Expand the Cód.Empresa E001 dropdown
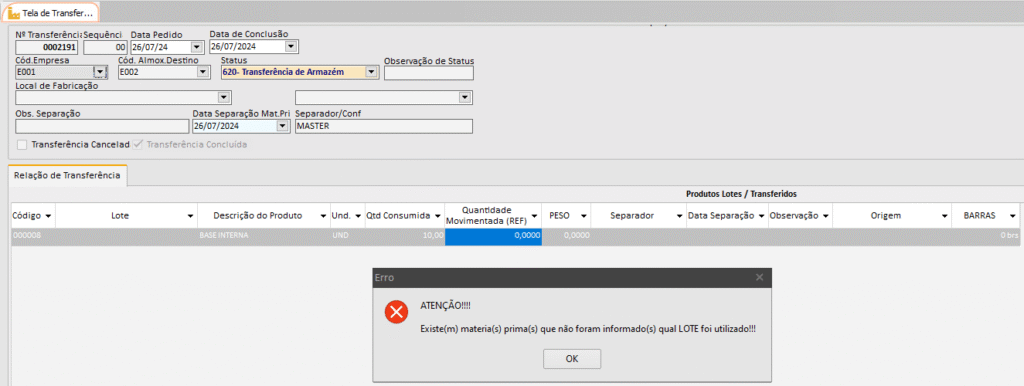Screen dimensions: 1024x386 tap(100, 72)
